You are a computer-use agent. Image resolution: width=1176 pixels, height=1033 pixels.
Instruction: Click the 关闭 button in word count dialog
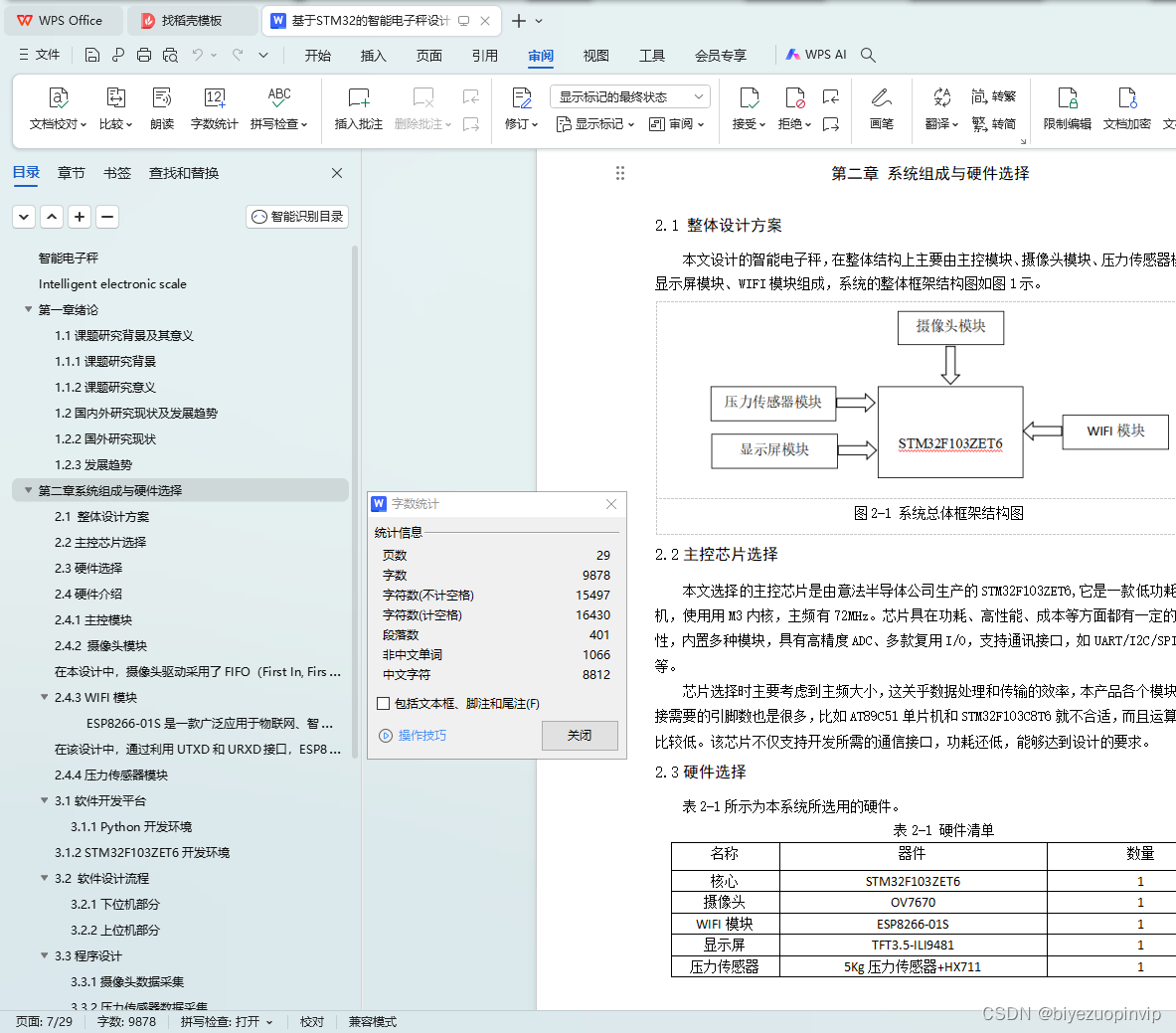coord(580,735)
